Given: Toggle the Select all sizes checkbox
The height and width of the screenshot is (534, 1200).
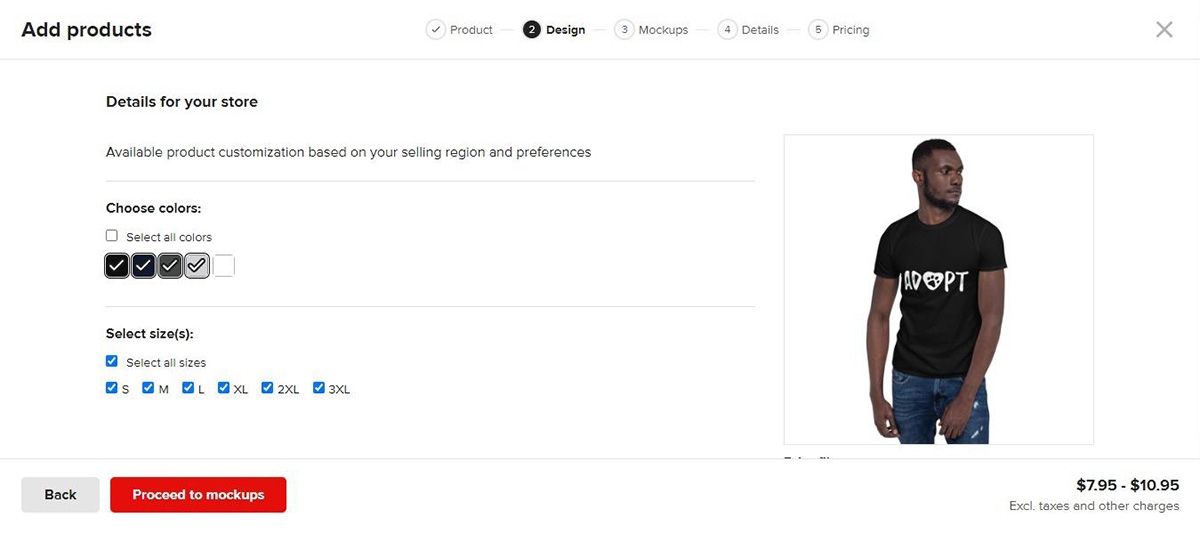Looking at the screenshot, I should 112,362.
